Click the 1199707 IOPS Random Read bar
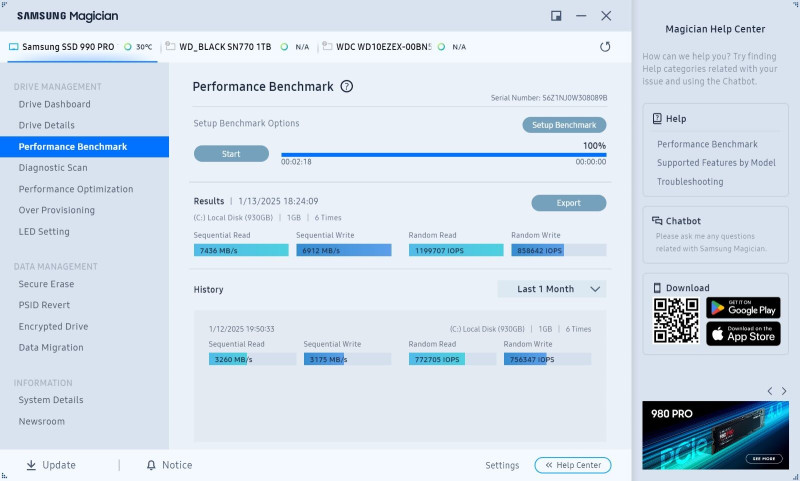This screenshot has width=800, height=481. (456, 250)
